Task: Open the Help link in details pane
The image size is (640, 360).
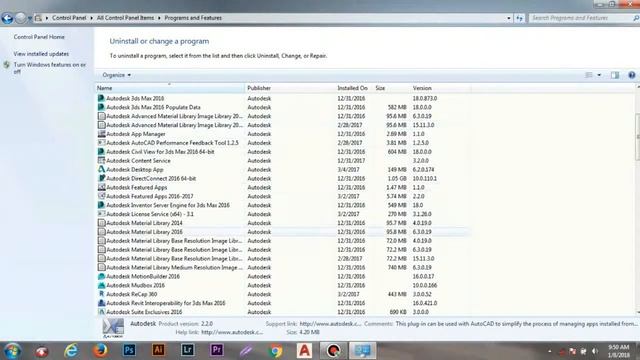Action: [x=232, y=332]
